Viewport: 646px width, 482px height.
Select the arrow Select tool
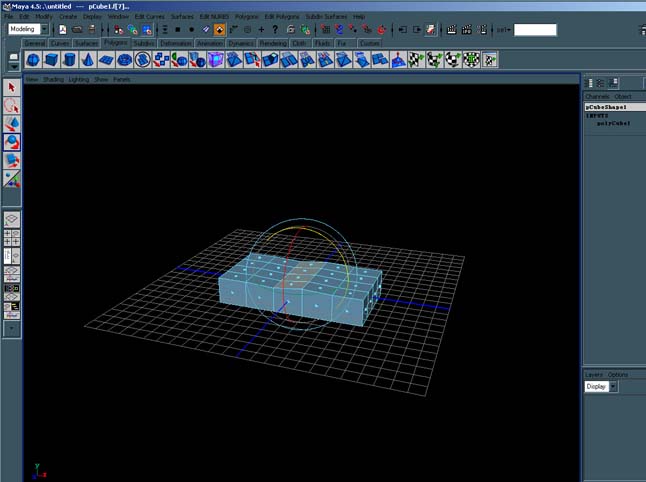12,87
